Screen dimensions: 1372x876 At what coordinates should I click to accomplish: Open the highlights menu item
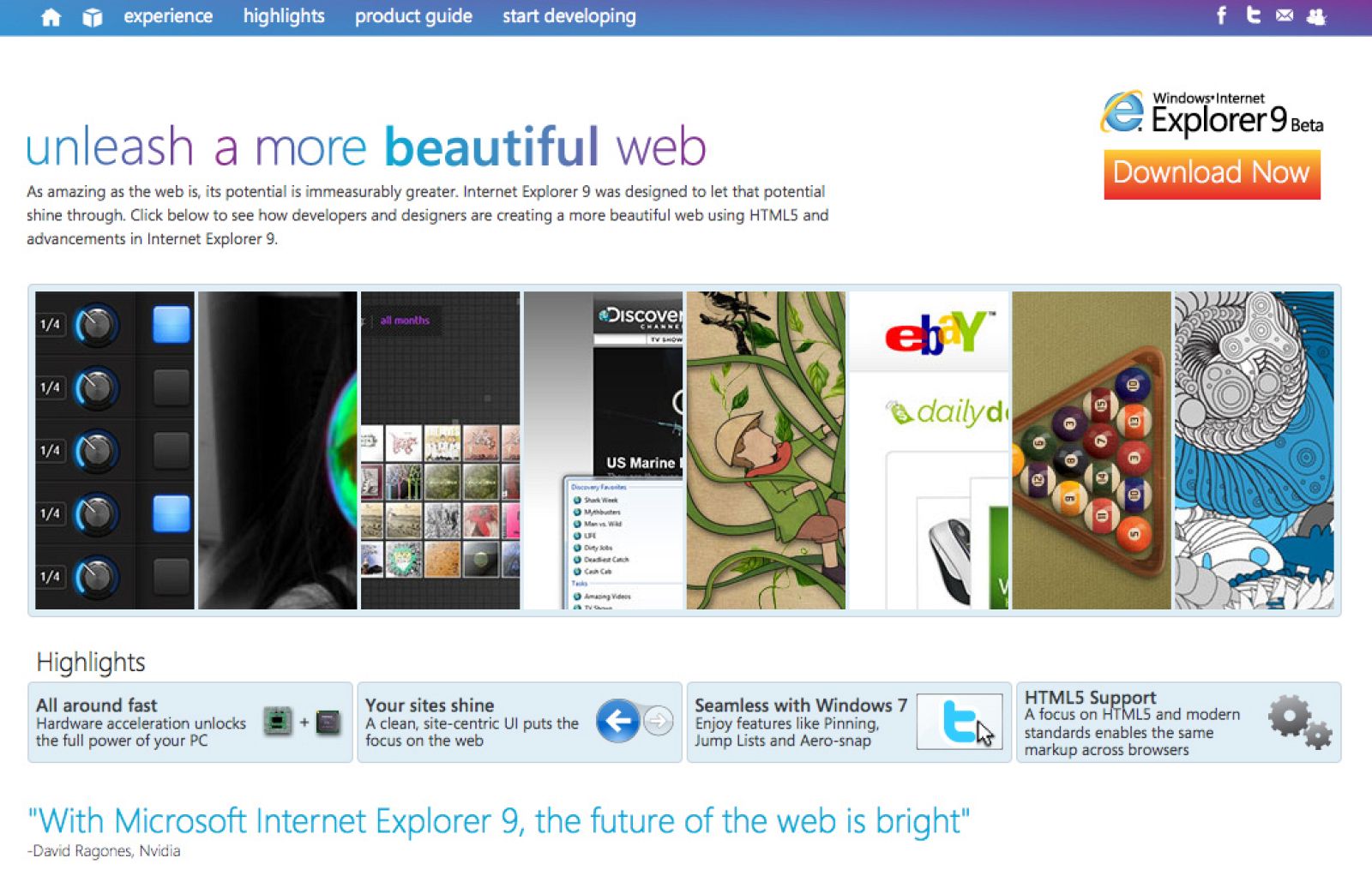284,16
